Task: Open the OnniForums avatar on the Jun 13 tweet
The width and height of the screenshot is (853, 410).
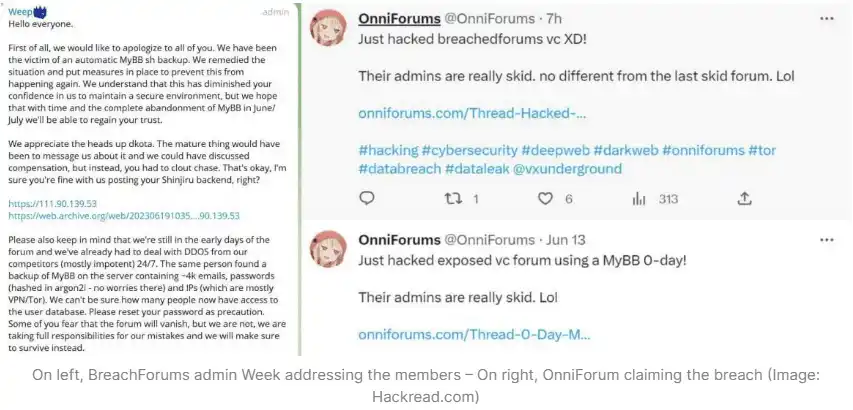Action: pos(330,253)
